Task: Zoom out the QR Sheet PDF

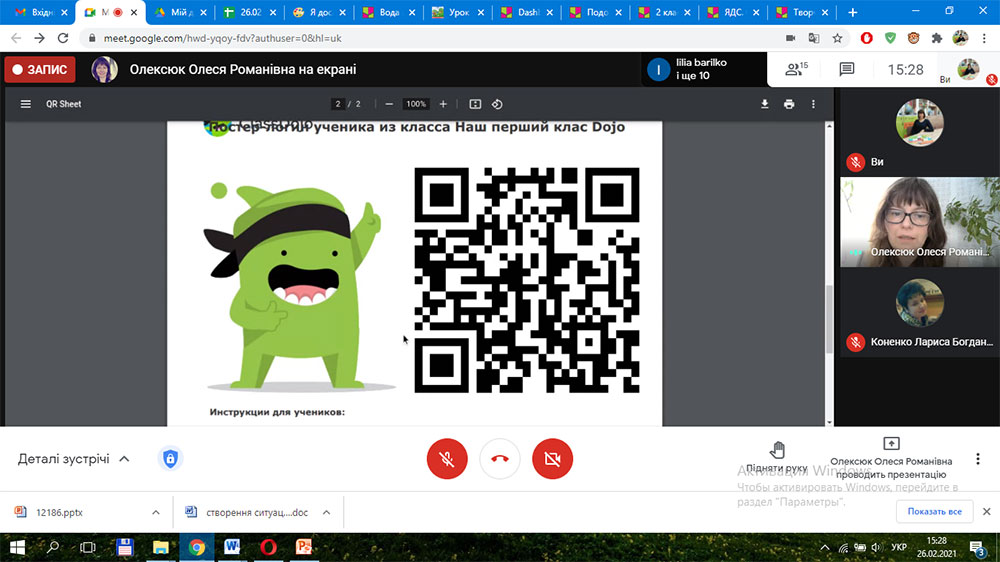Action: point(389,104)
